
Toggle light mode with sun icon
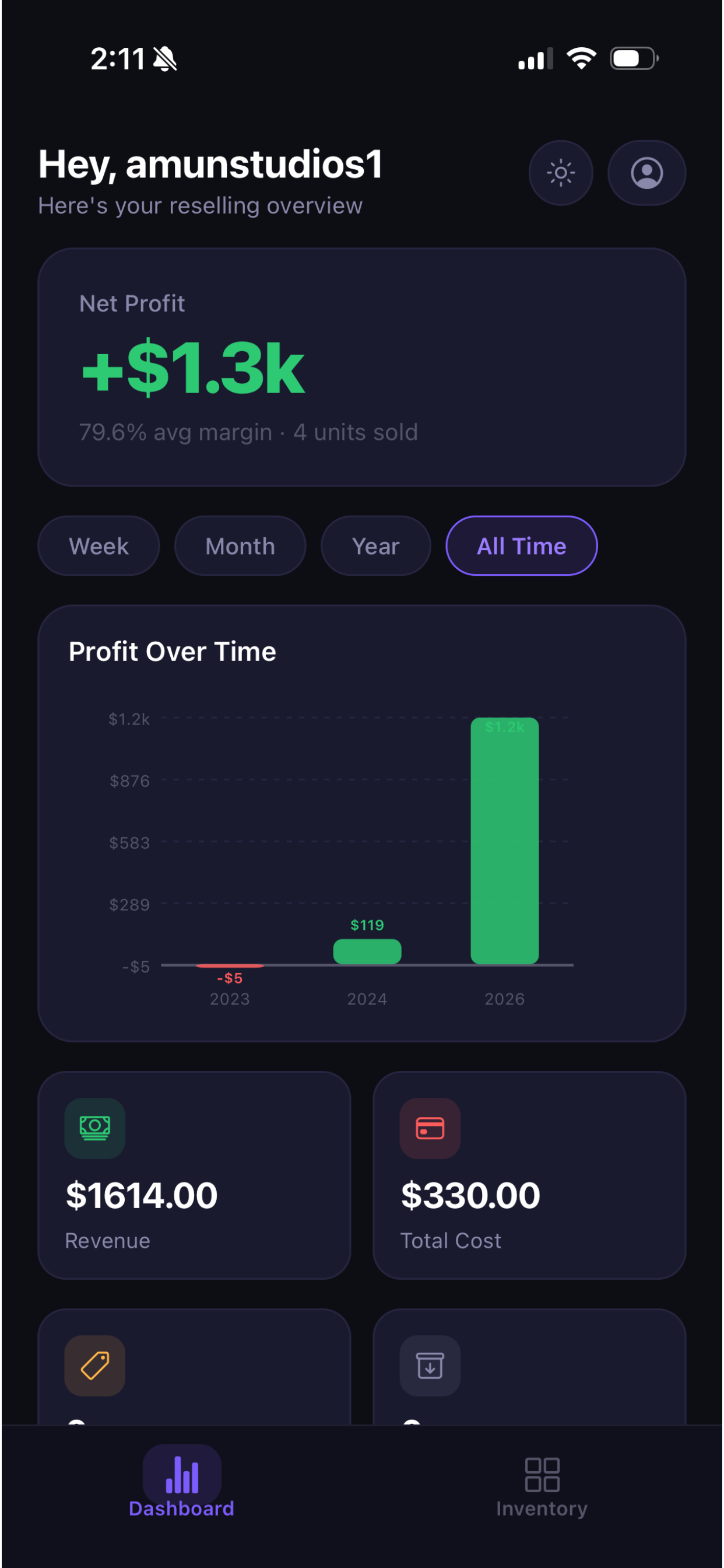point(560,173)
